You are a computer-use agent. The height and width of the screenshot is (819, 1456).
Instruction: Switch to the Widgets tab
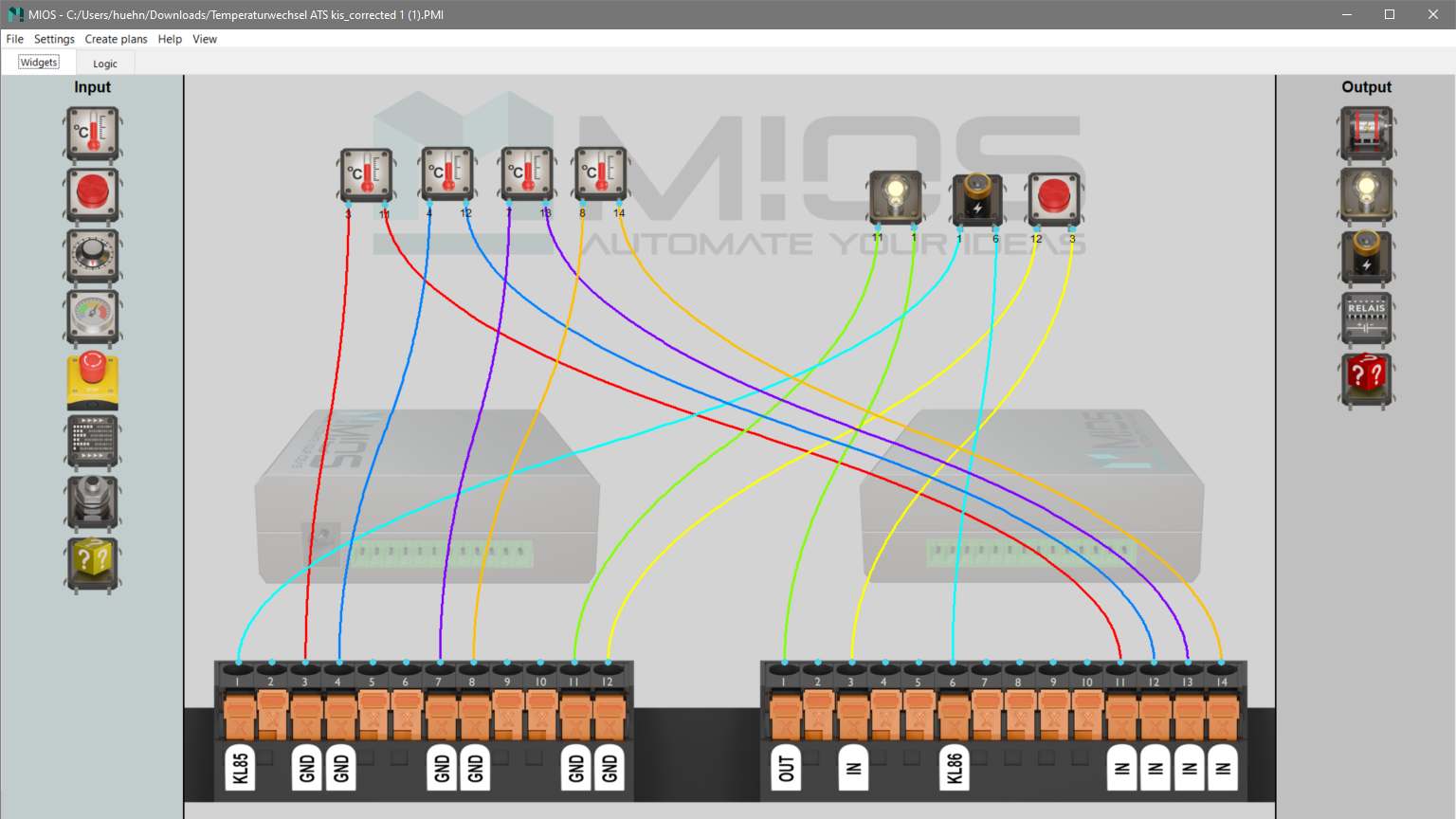tap(39, 63)
